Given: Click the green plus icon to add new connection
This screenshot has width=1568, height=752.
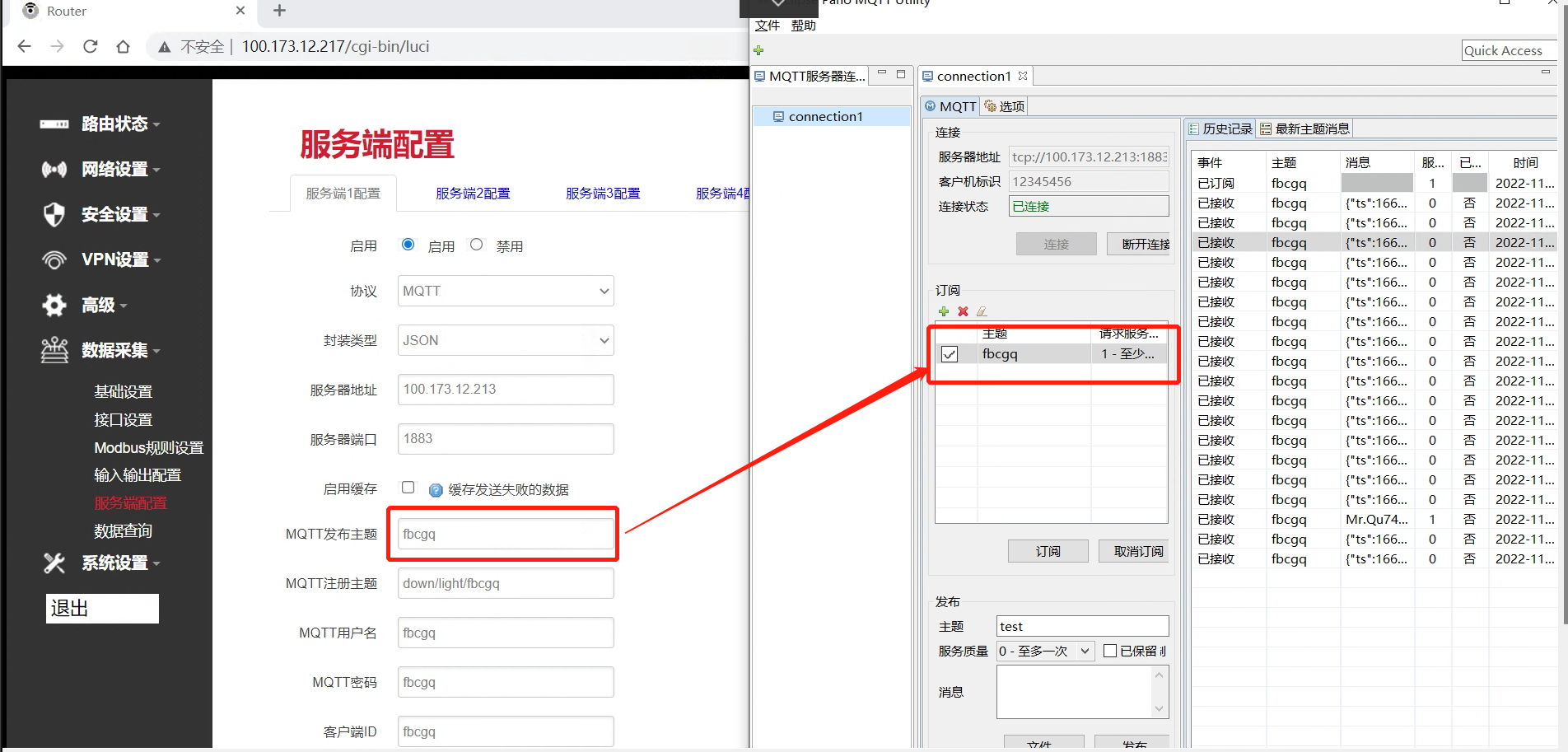Looking at the screenshot, I should pos(758,50).
